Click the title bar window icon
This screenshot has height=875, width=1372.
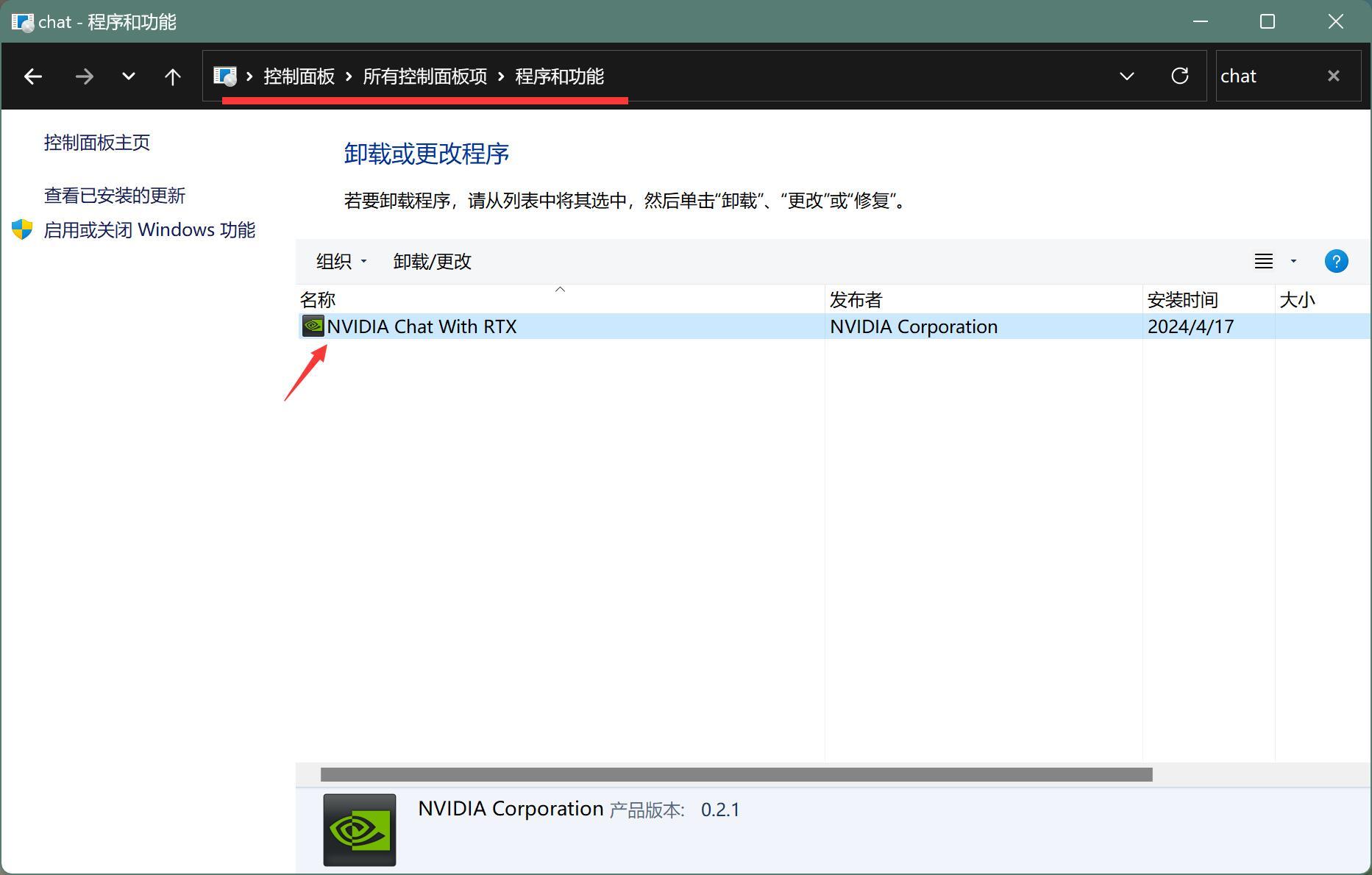pos(23,22)
